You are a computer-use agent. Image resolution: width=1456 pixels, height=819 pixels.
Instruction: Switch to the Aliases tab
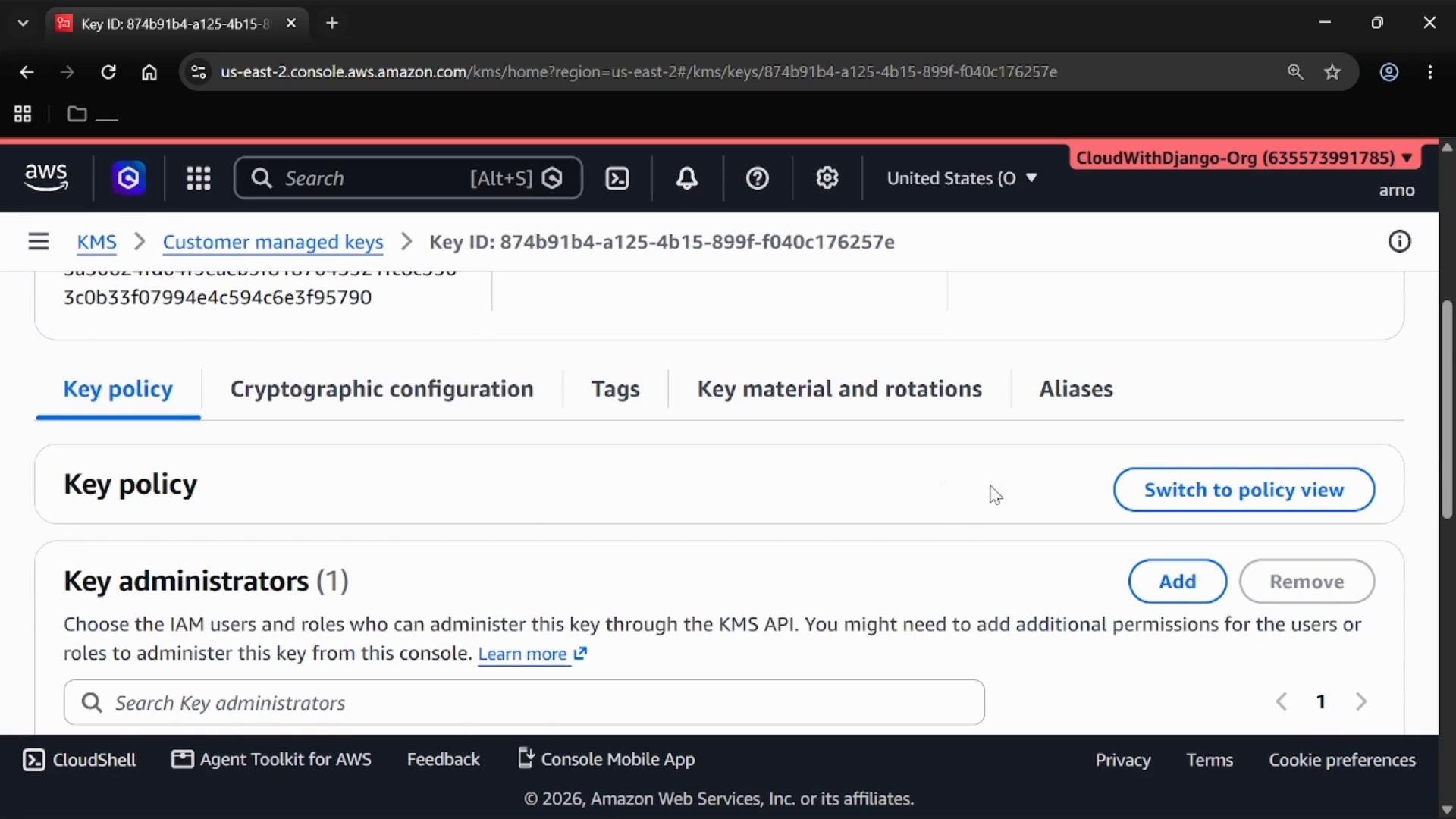(x=1076, y=389)
